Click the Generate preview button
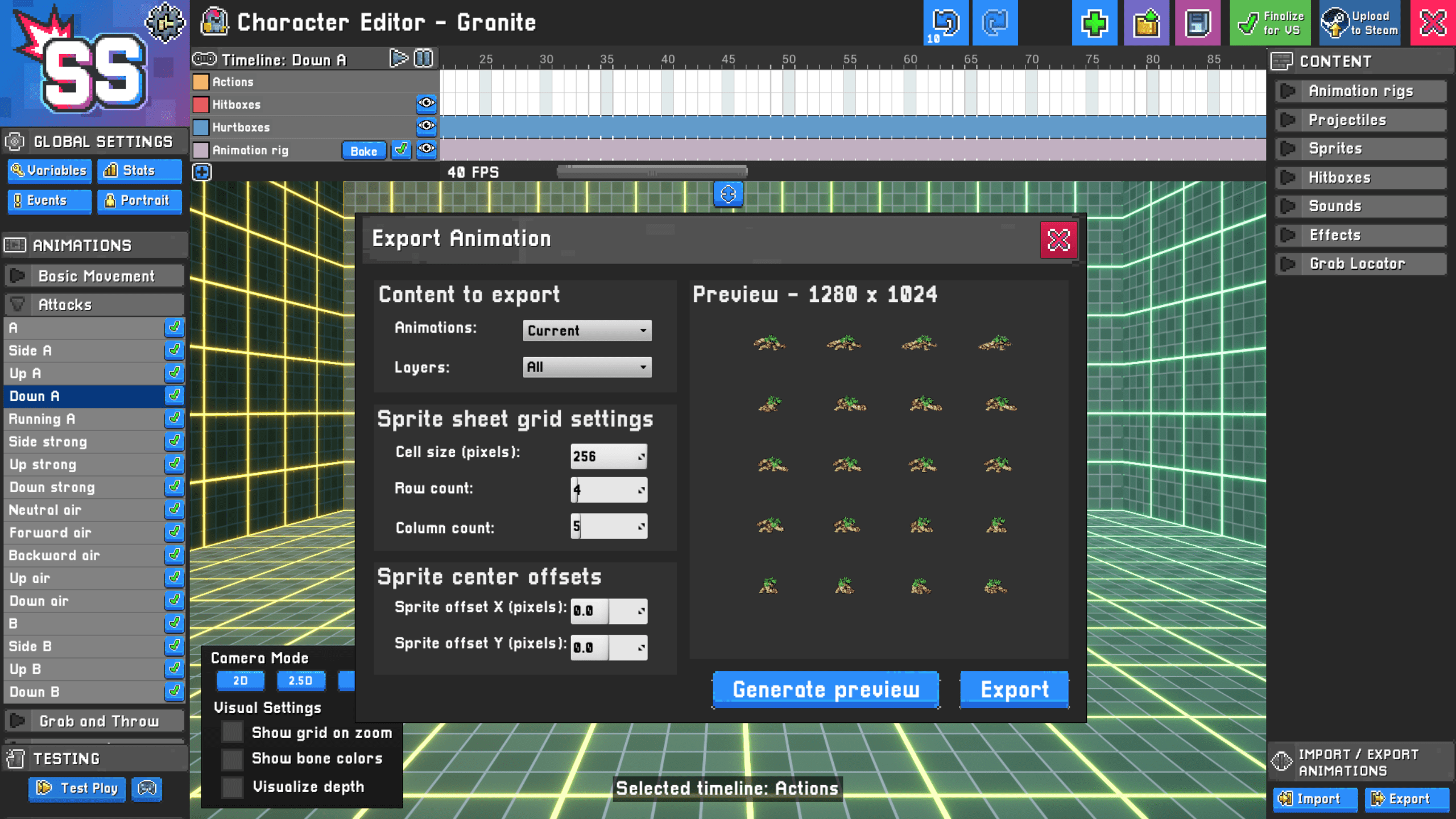Screen dimensions: 1456x819 click(x=826, y=689)
